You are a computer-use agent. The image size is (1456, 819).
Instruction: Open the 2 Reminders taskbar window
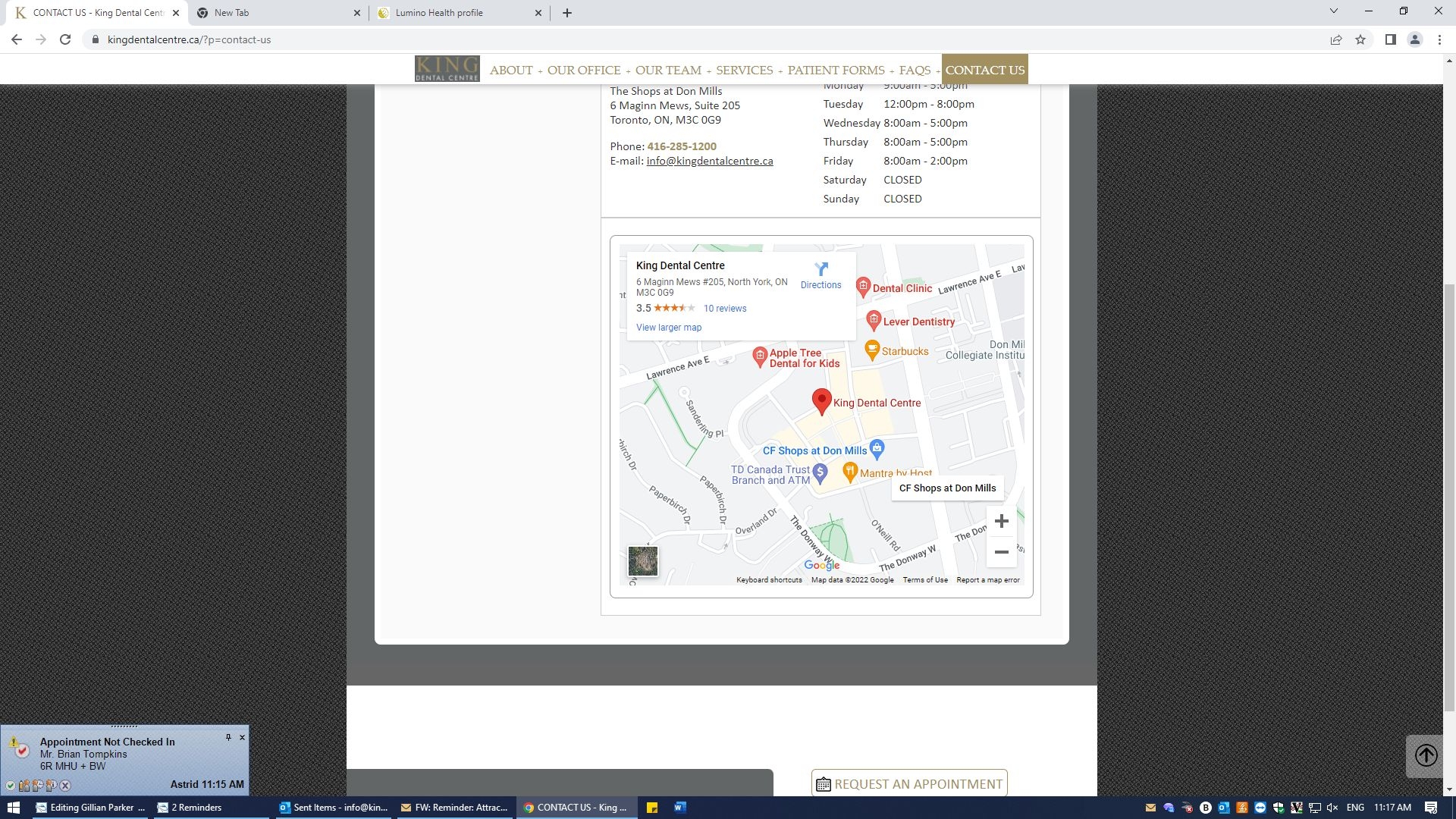(197, 808)
